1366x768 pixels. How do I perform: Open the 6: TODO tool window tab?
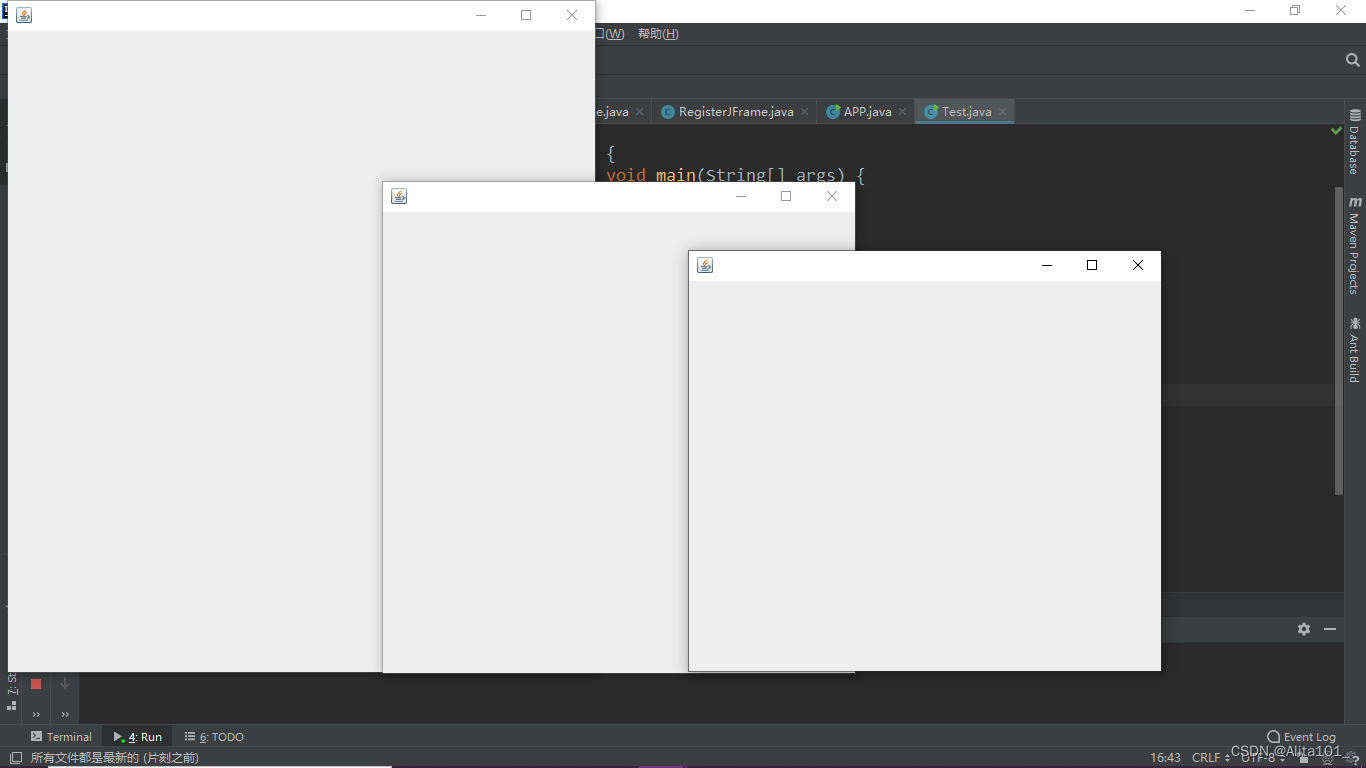coord(214,737)
